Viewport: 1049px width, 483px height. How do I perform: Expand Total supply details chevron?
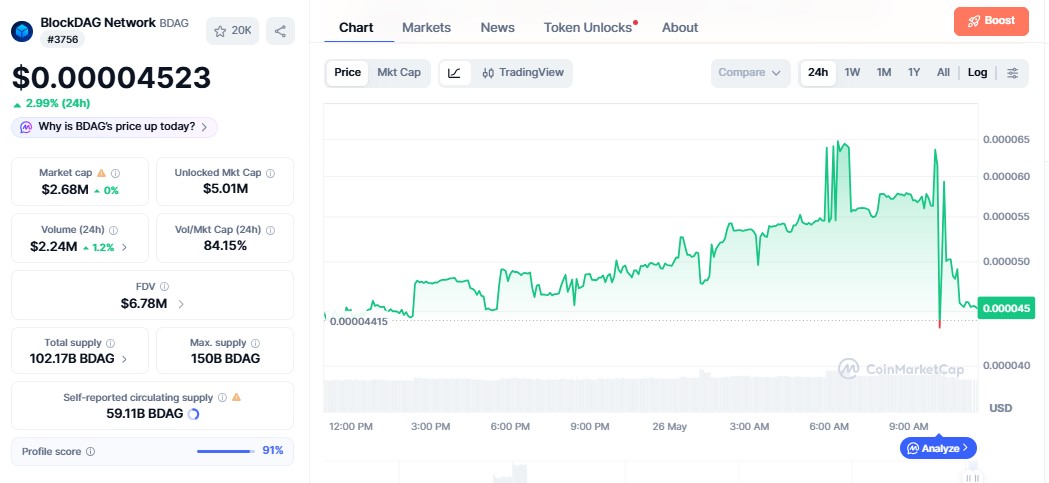pos(124,359)
